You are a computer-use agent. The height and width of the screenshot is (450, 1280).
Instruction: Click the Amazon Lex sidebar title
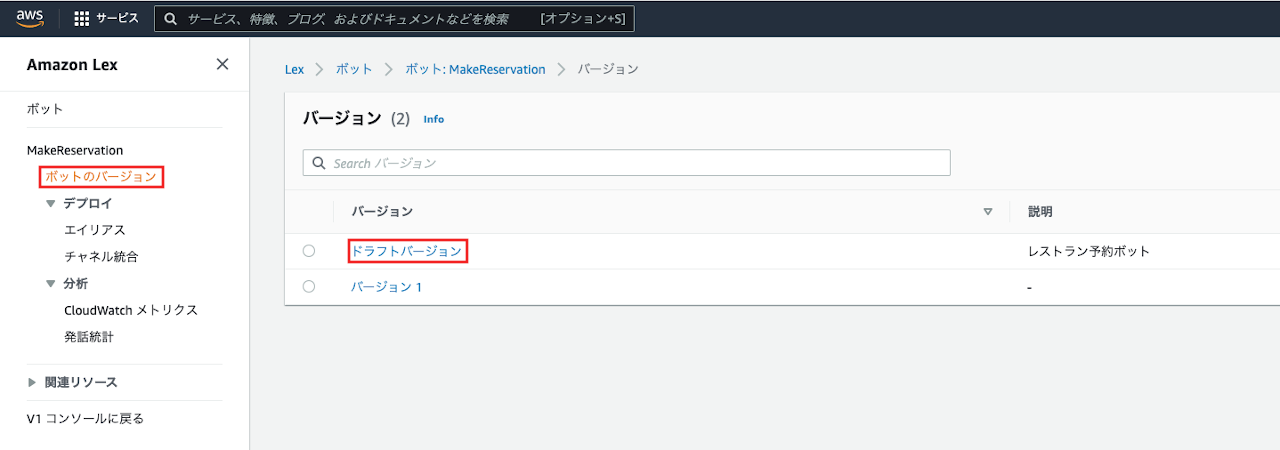coord(72,64)
